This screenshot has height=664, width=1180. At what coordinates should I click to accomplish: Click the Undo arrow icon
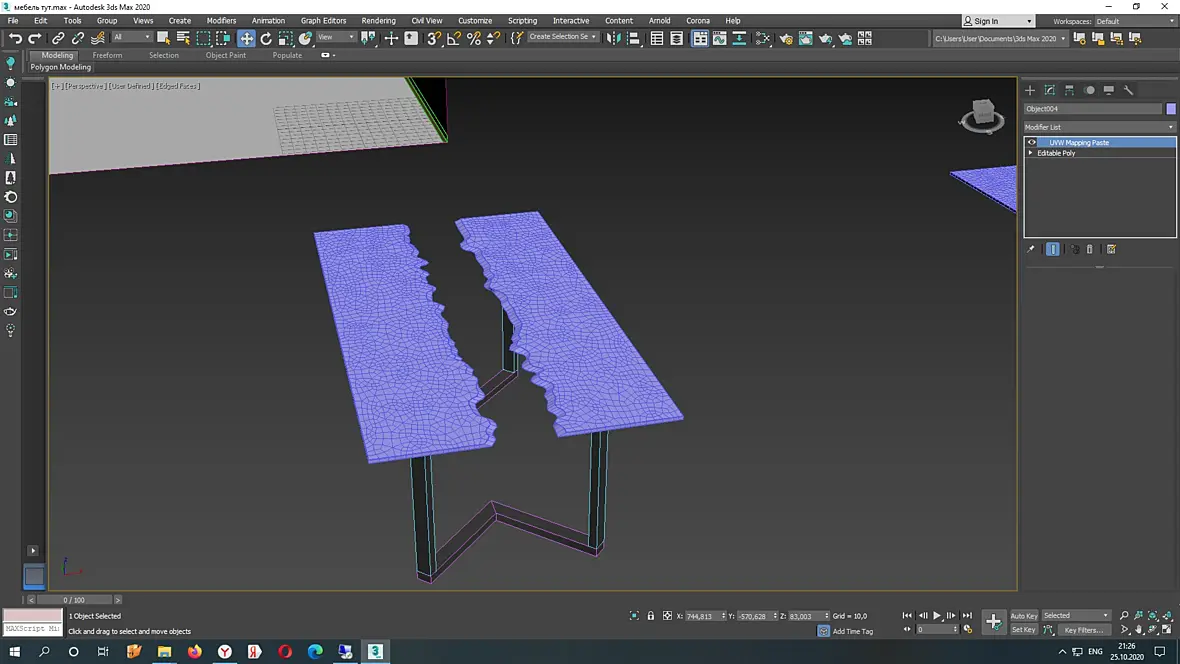(15, 38)
